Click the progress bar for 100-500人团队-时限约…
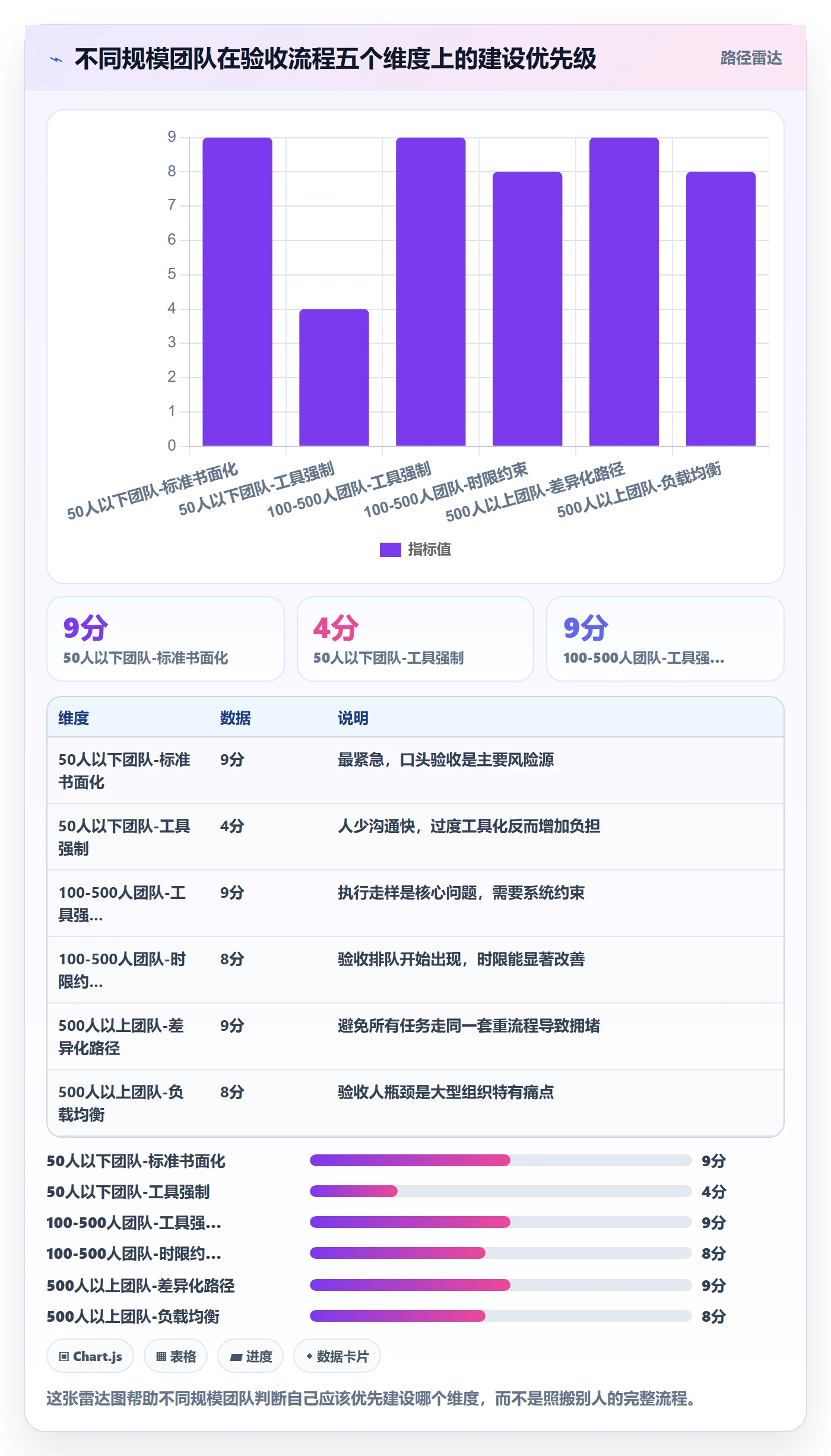Image resolution: width=831 pixels, height=1456 pixels. (x=501, y=1253)
